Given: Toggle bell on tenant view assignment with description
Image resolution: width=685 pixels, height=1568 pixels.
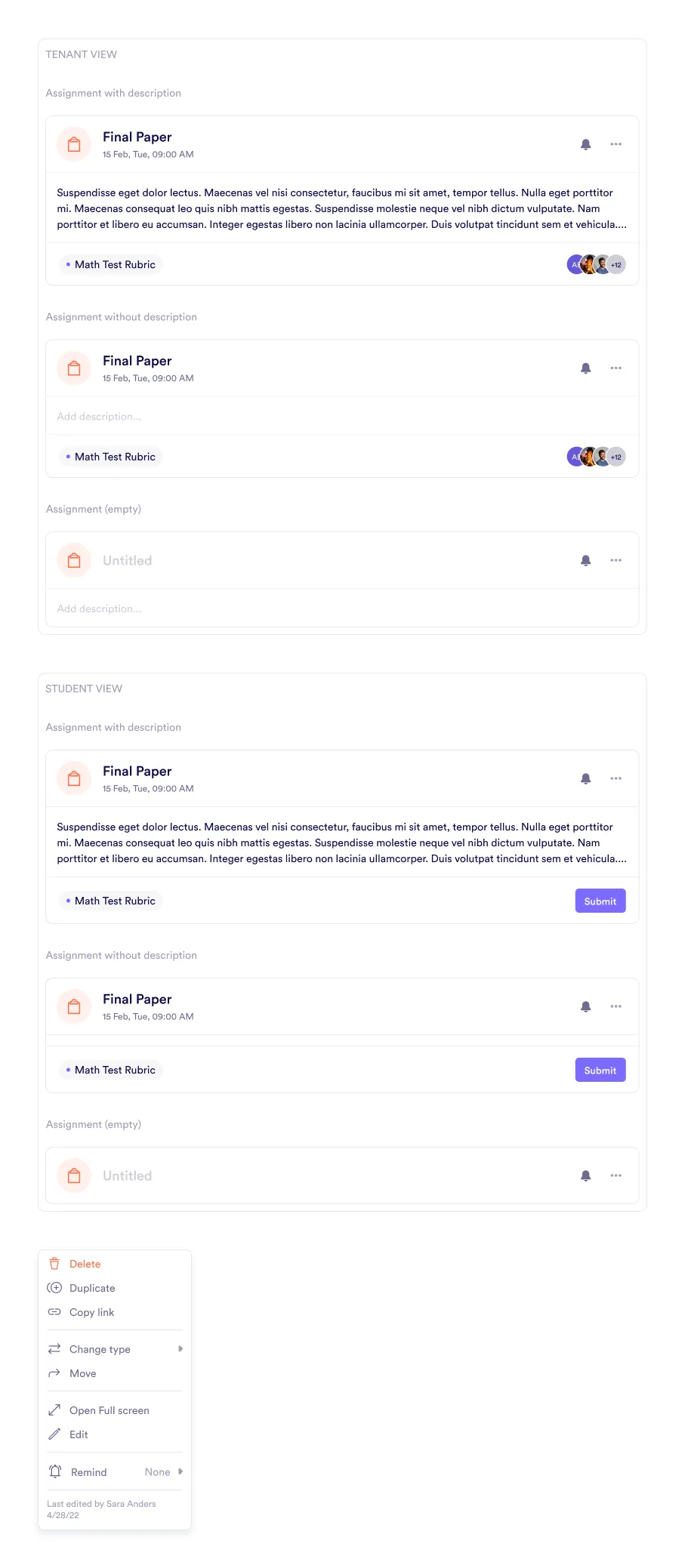Looking at the screenshot, I should (585, 144).
